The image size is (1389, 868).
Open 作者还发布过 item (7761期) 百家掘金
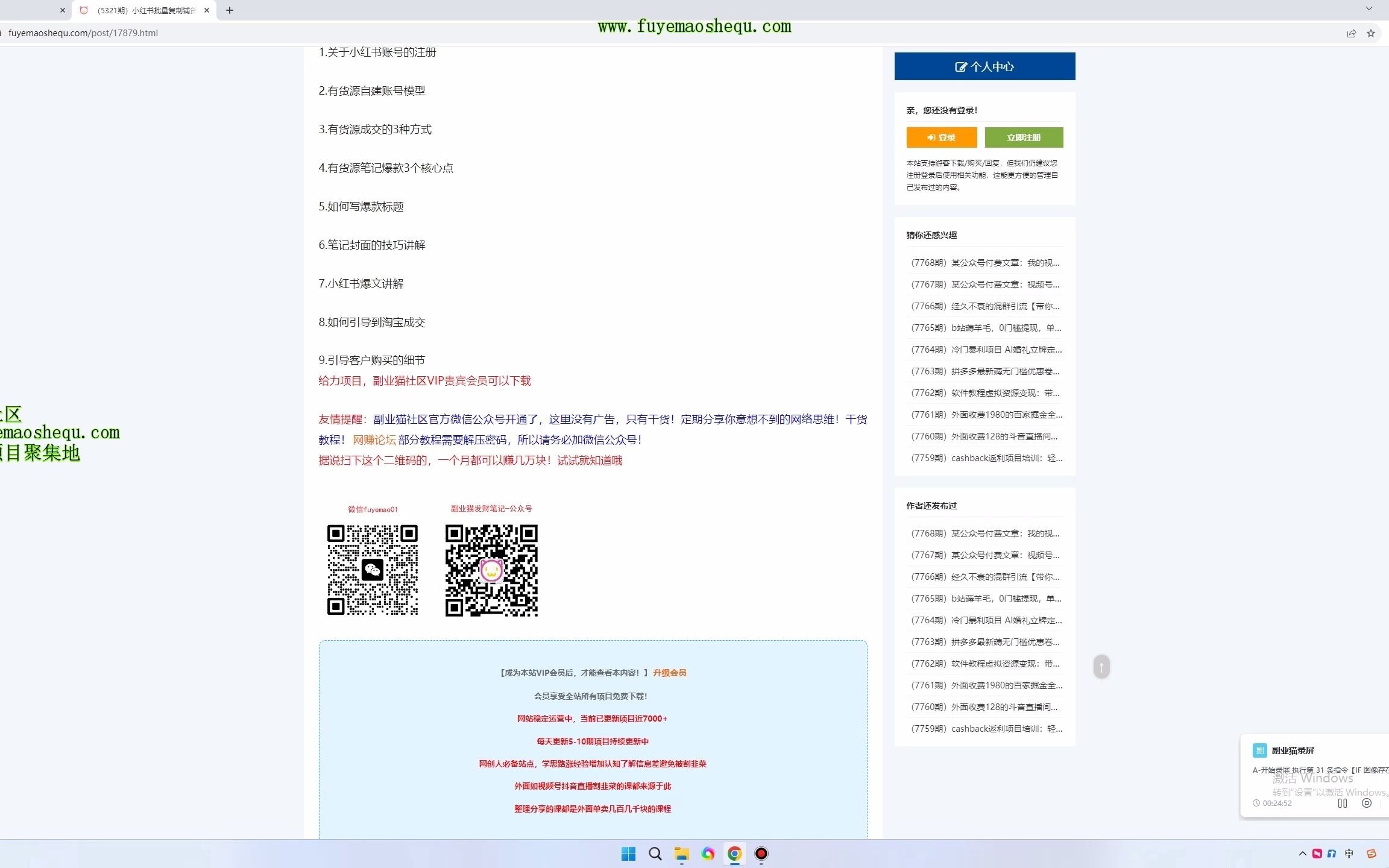pos(986,685)
